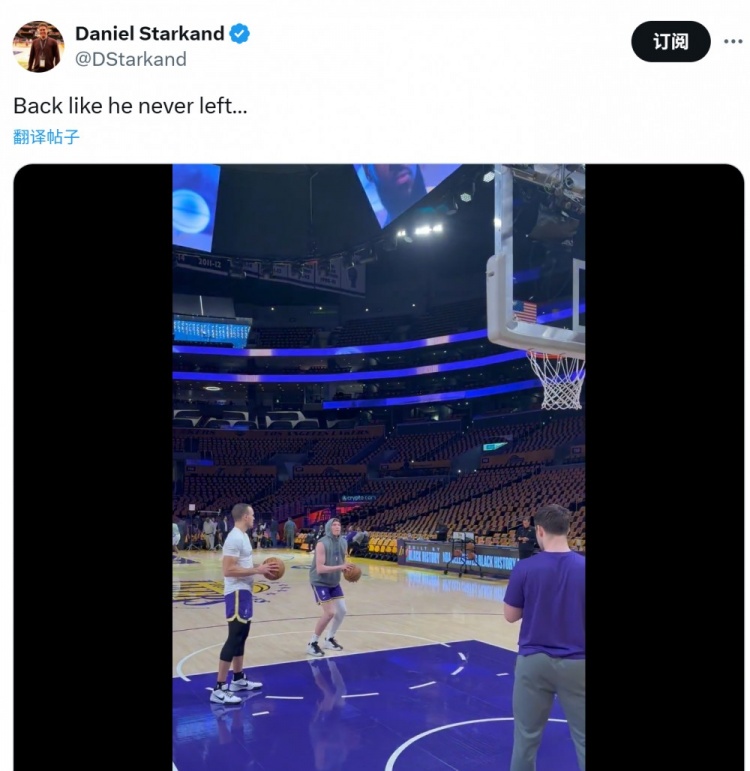Image resolution: width=750 pixels, height=771 pixels.
Task: Open the more options ellipsis menu
Action: coord(733,41)
